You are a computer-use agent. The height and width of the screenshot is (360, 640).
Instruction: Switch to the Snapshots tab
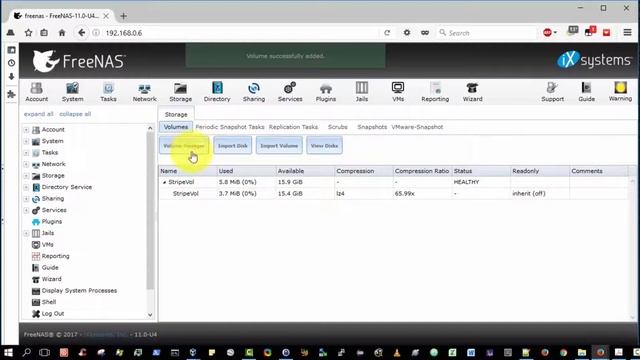click(372, 127)
